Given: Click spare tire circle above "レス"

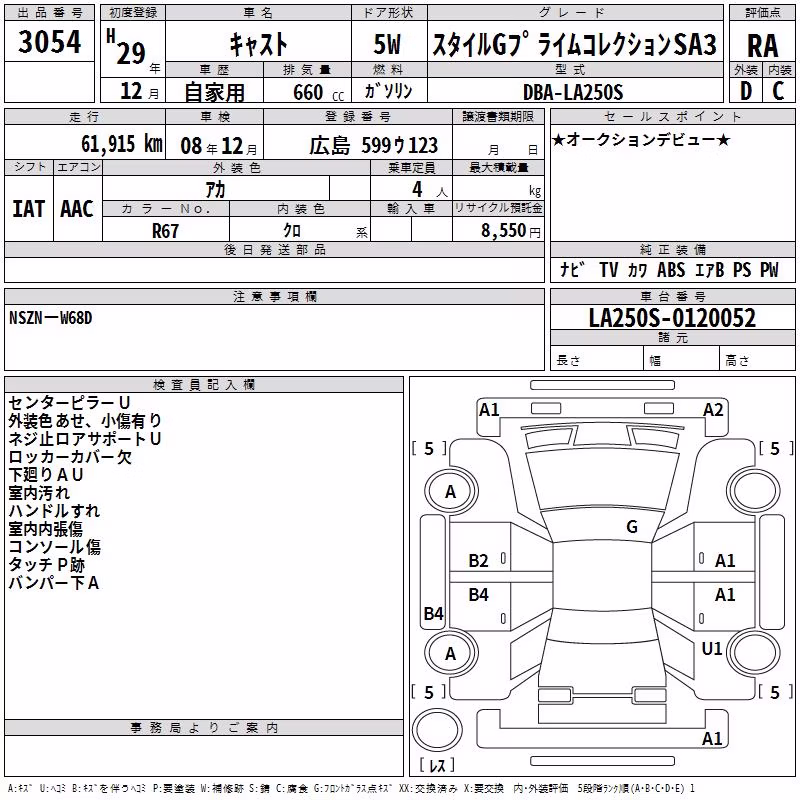Looking at the screenshot, I should 437,729.
